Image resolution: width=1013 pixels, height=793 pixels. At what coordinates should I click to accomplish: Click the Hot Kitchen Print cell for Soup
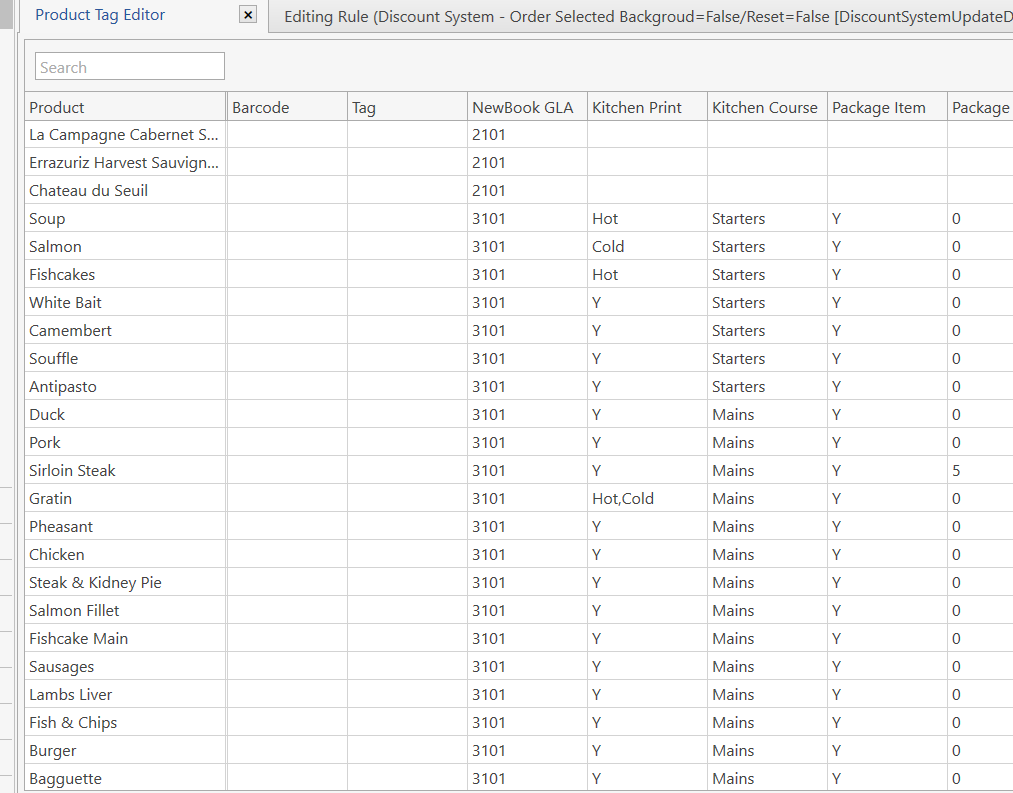click(x=647, y=218)
